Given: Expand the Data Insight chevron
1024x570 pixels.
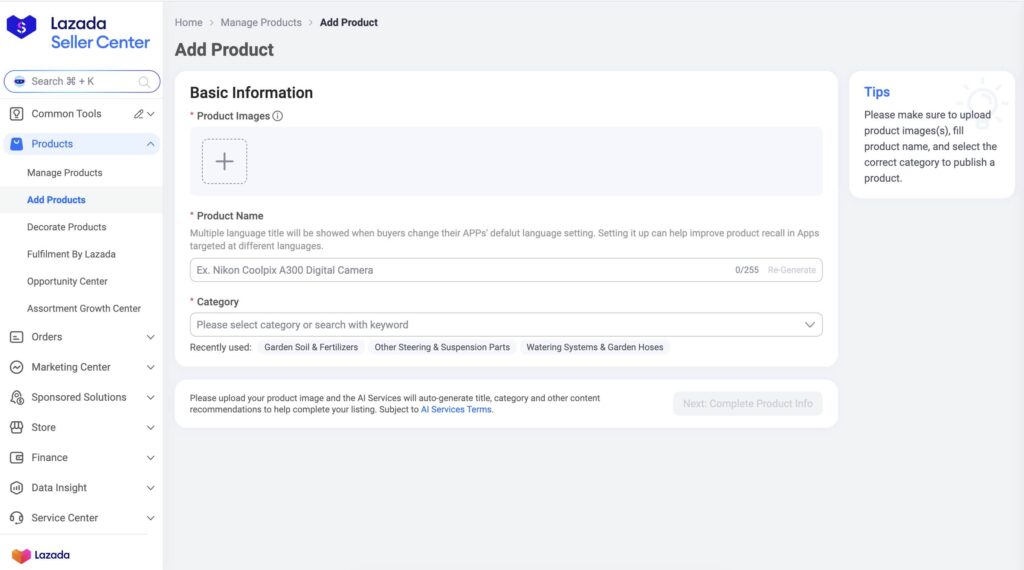Looking at the screenshot, I should (x=151, y=488).
